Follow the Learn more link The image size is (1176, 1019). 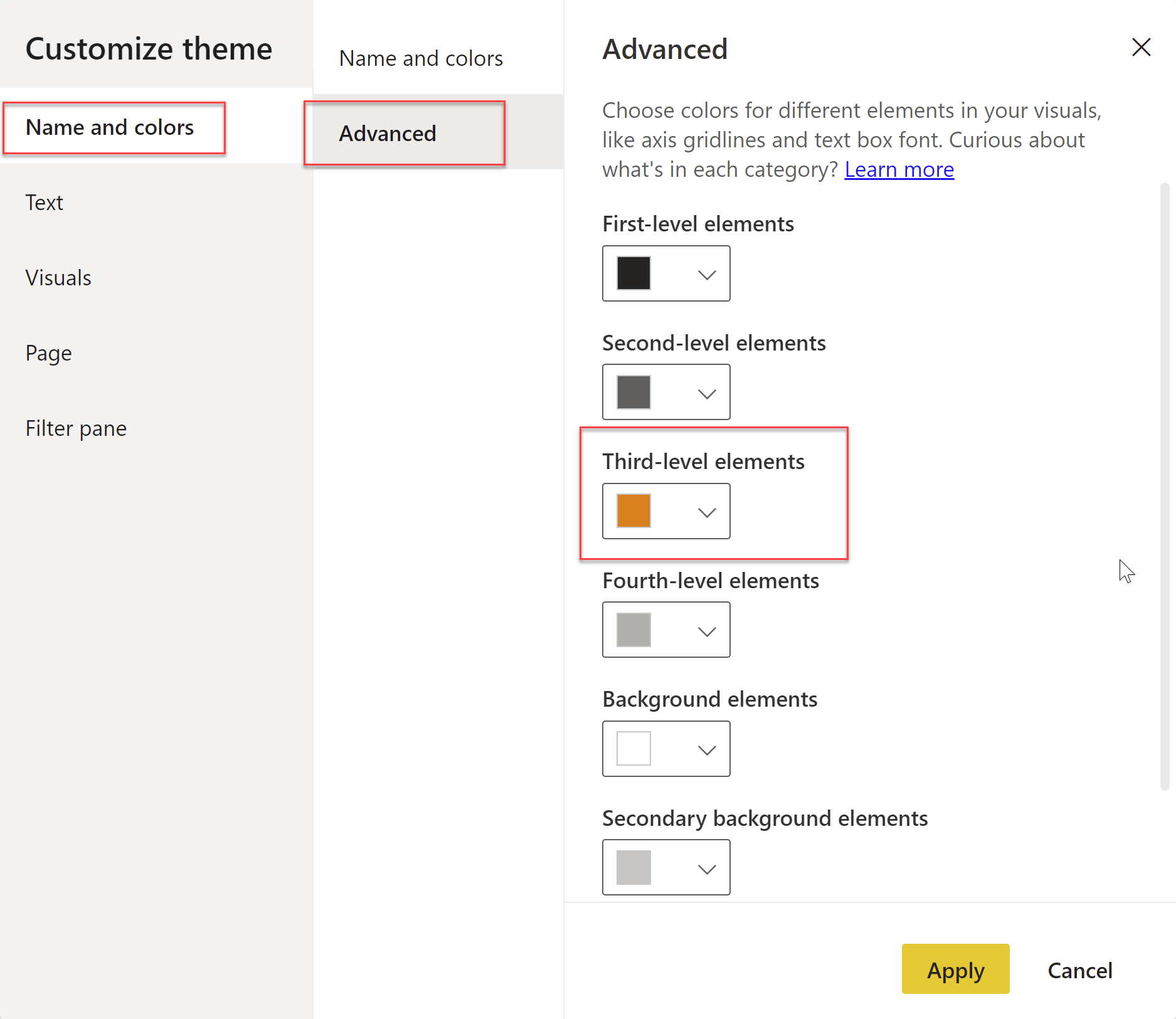point(899,169)
